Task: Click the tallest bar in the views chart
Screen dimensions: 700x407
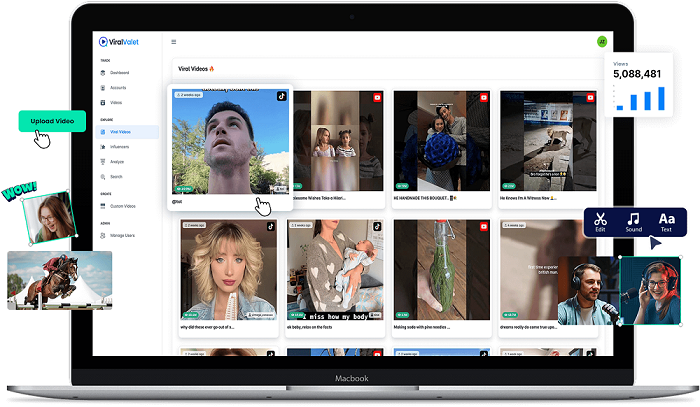Action: [661, 99]
